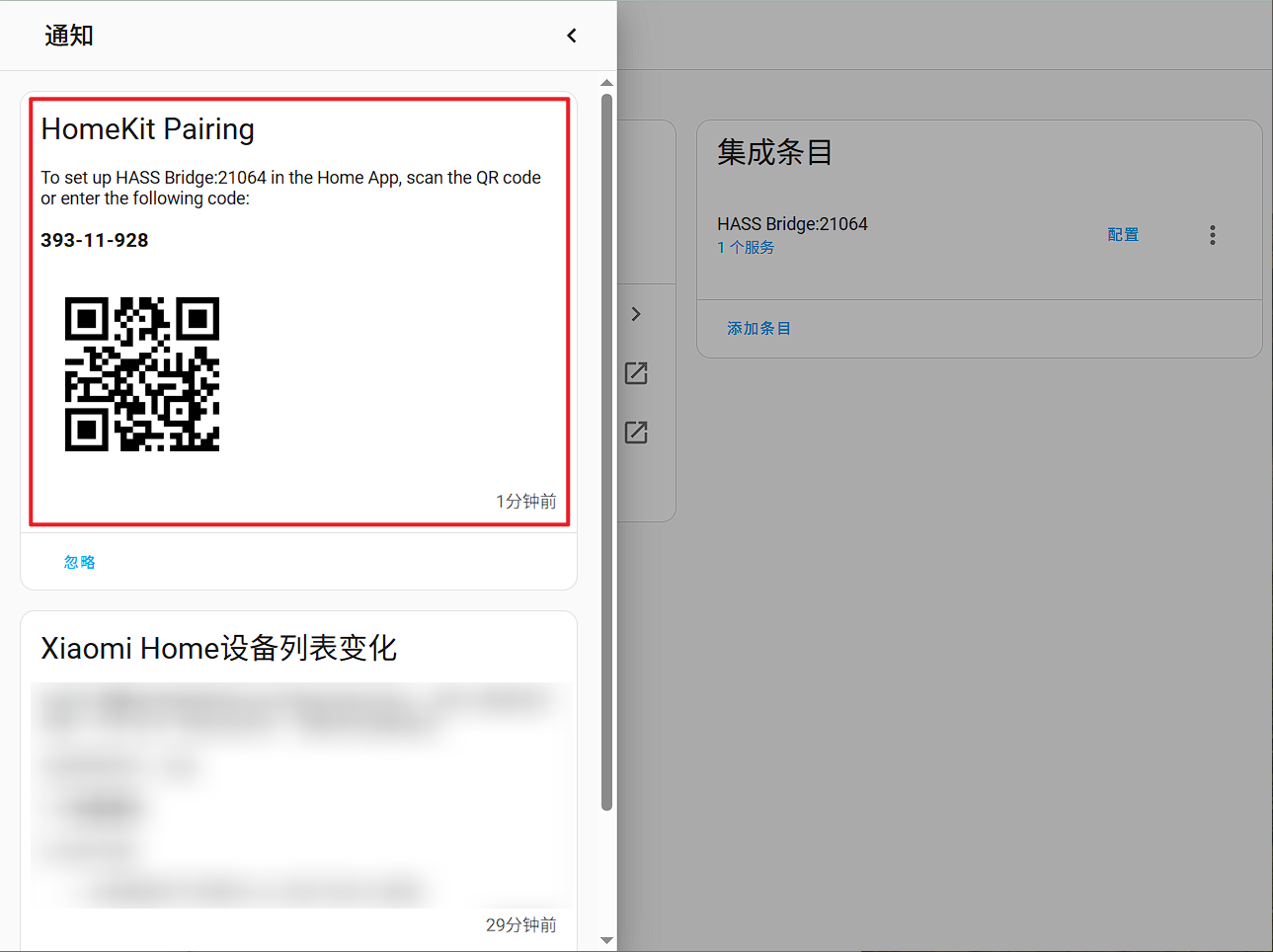
Task: Click the HomeKit pairing QR code image
Action: 142,374
